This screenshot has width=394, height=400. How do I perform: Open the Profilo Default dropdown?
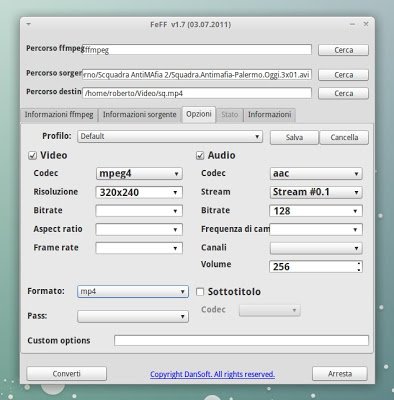click(x=170, y=136)
